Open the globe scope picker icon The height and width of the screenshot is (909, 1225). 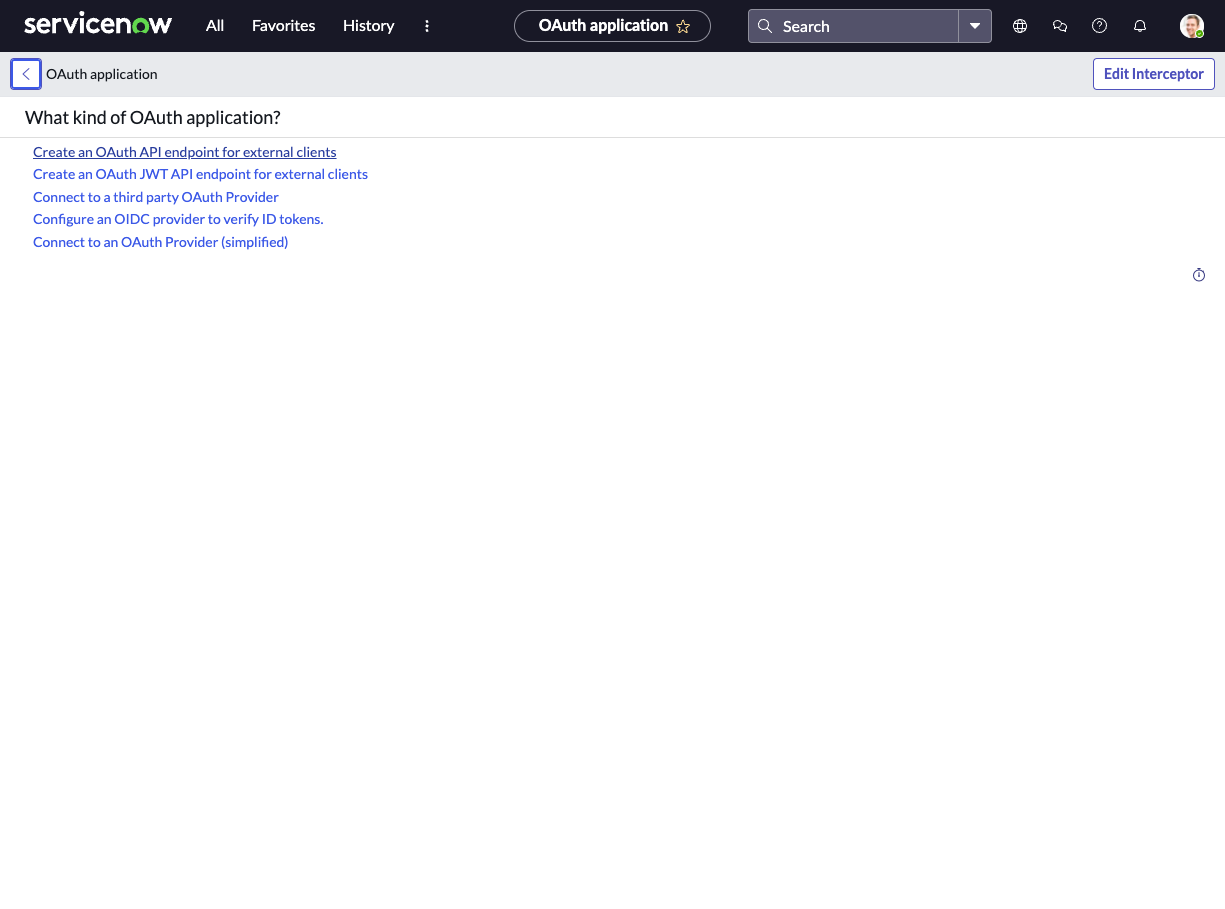(1020, 26)
